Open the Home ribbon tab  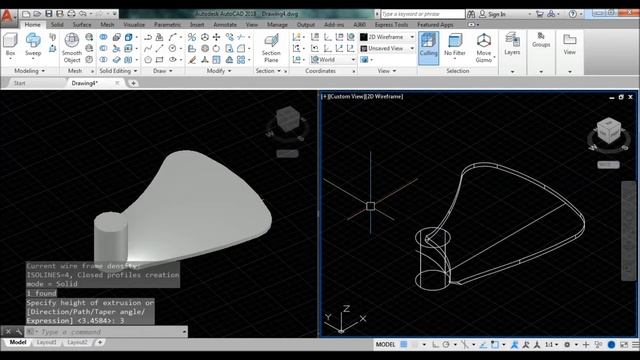point(32,24)
